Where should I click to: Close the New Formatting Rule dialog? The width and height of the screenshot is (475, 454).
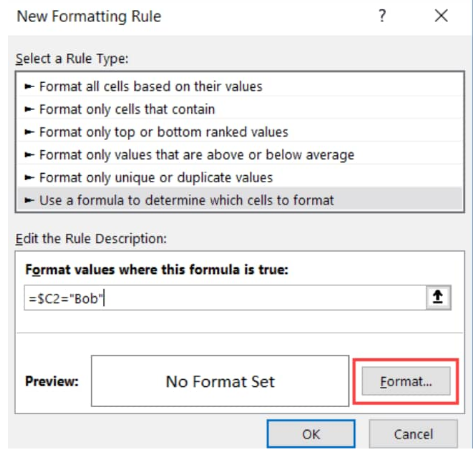441,16
